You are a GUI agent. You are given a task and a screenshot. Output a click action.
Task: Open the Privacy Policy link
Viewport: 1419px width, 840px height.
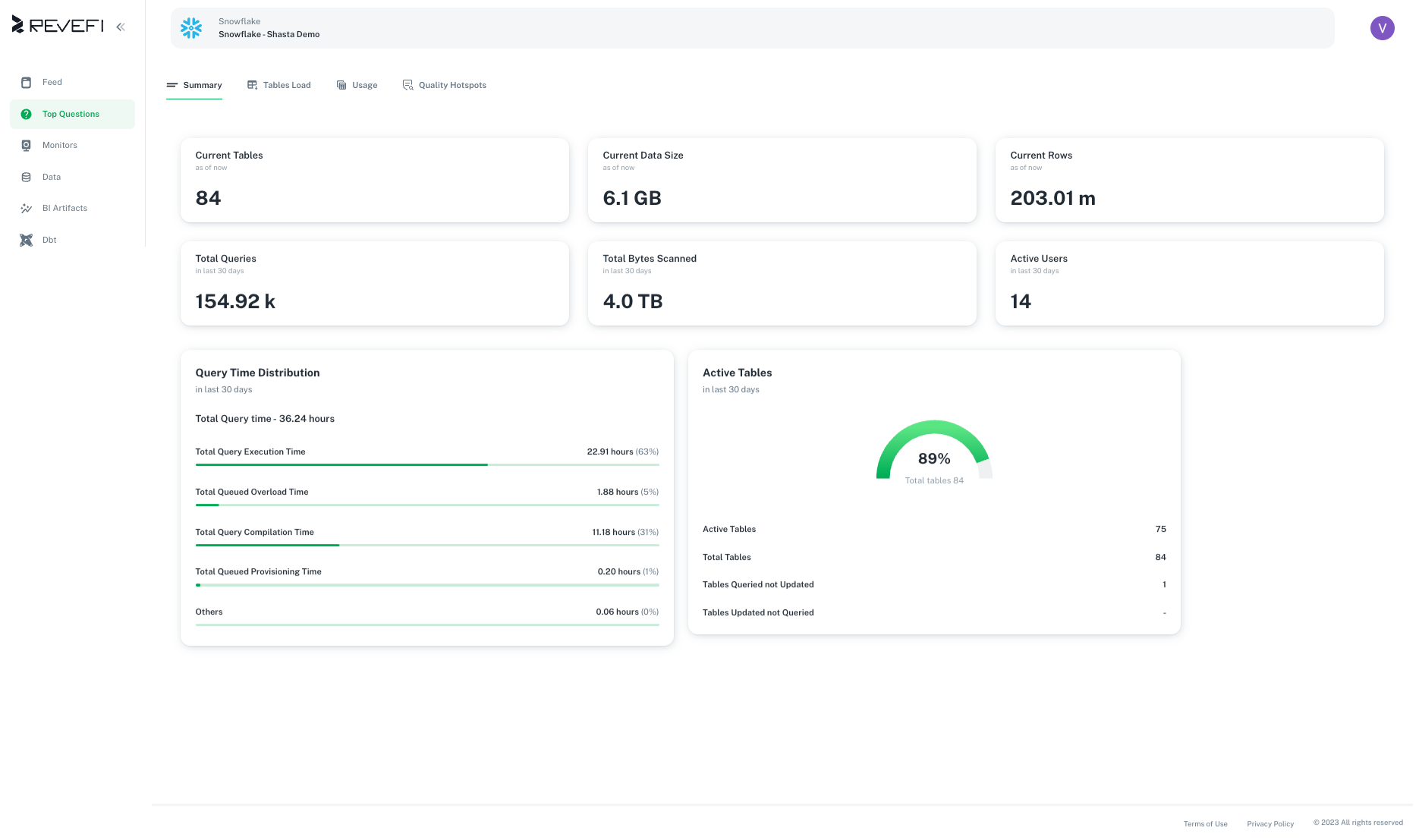point(1270,823)
